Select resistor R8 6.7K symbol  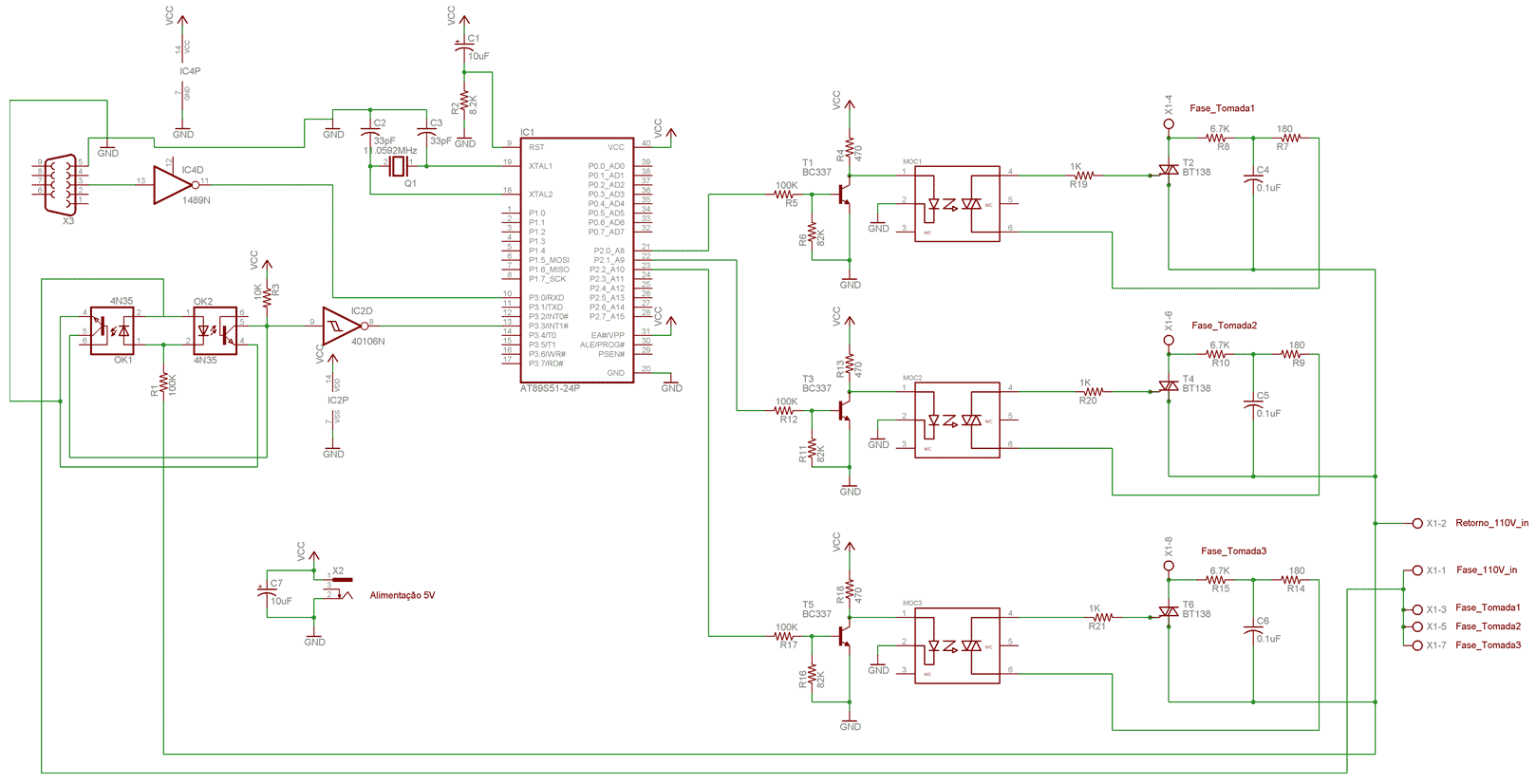pos(1218,138)
